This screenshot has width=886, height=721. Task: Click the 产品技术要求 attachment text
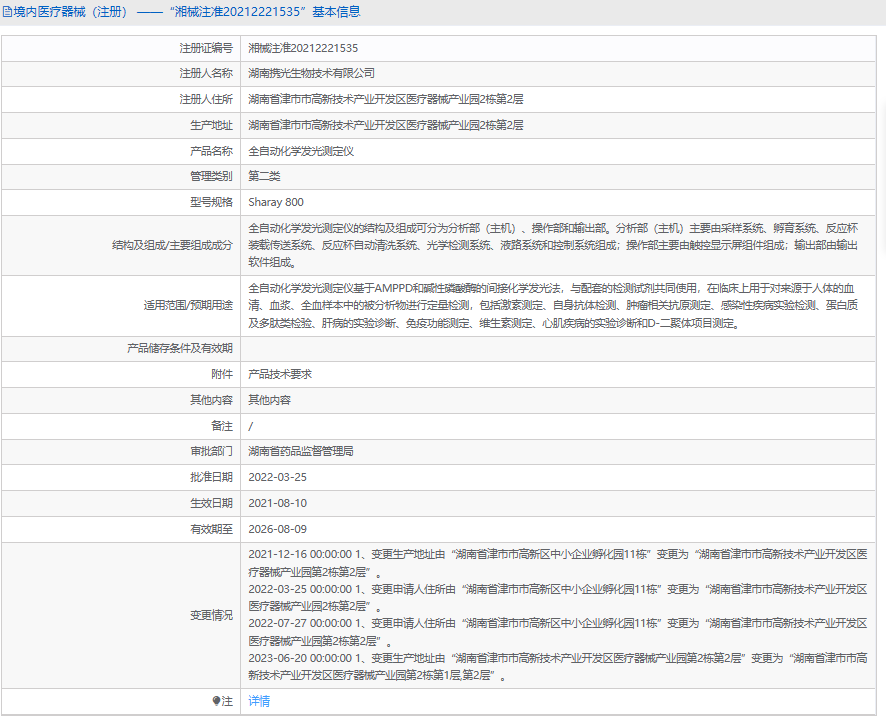pos(280,374)
